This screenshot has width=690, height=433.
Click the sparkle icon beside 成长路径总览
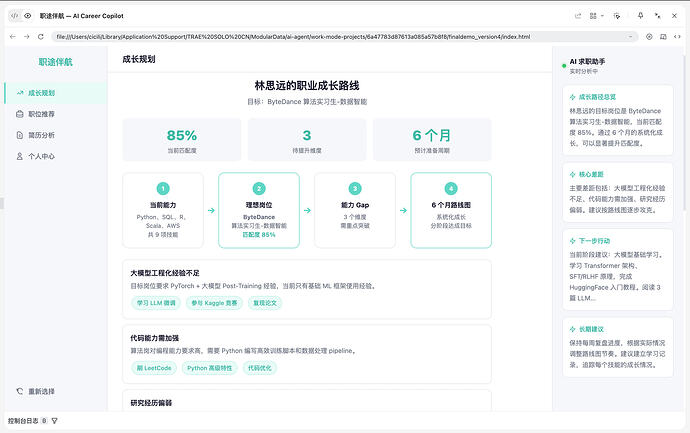point(573,97)
